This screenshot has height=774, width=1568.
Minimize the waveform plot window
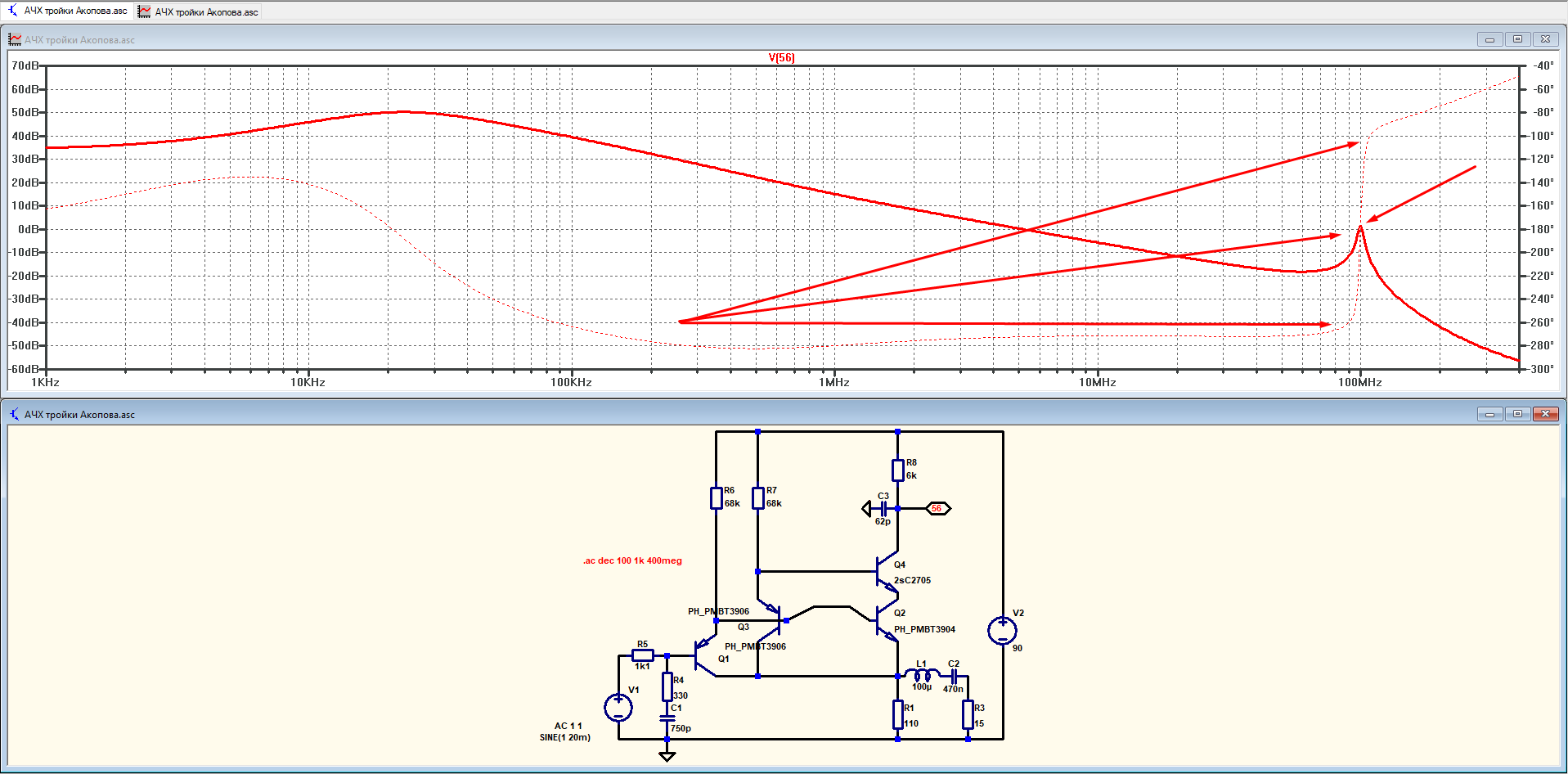point(1489,39)
